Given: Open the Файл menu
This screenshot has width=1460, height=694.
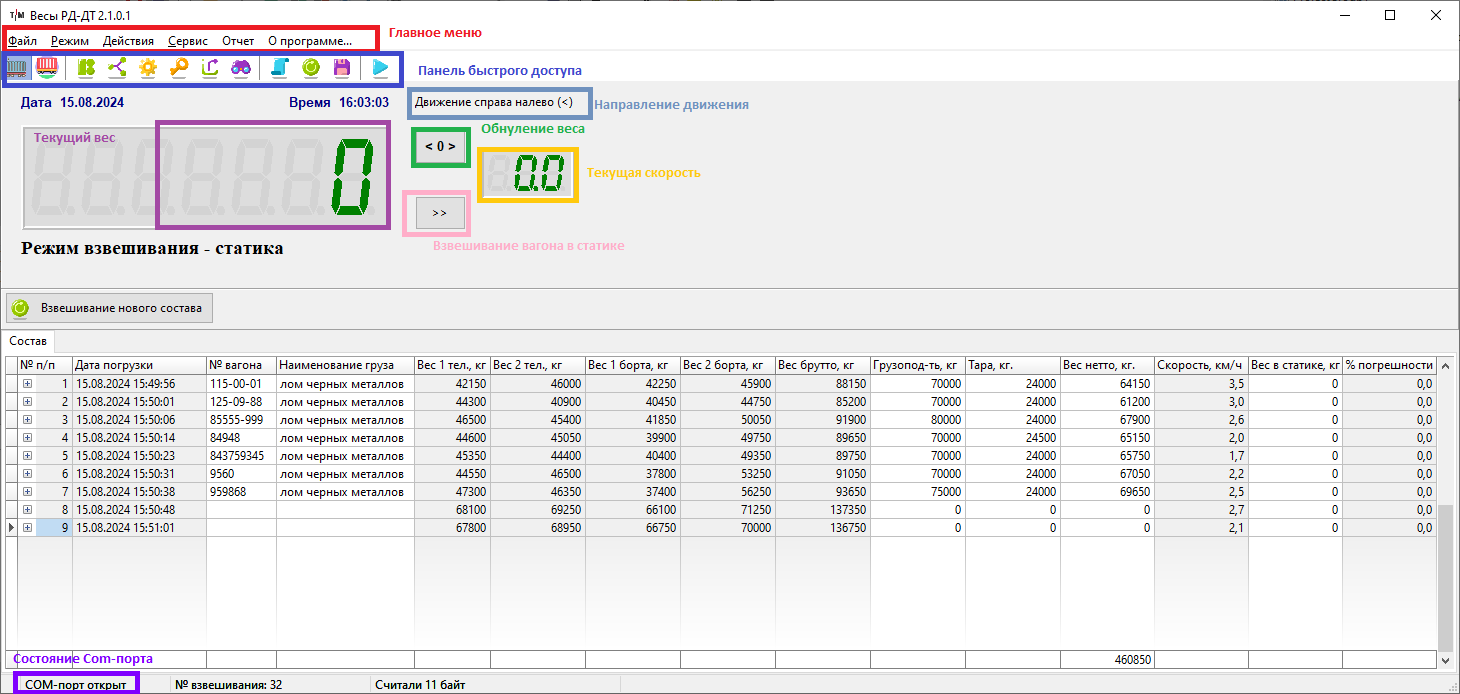Looking at the screenshot, I should pyautogui.click(x=22, y=41).
